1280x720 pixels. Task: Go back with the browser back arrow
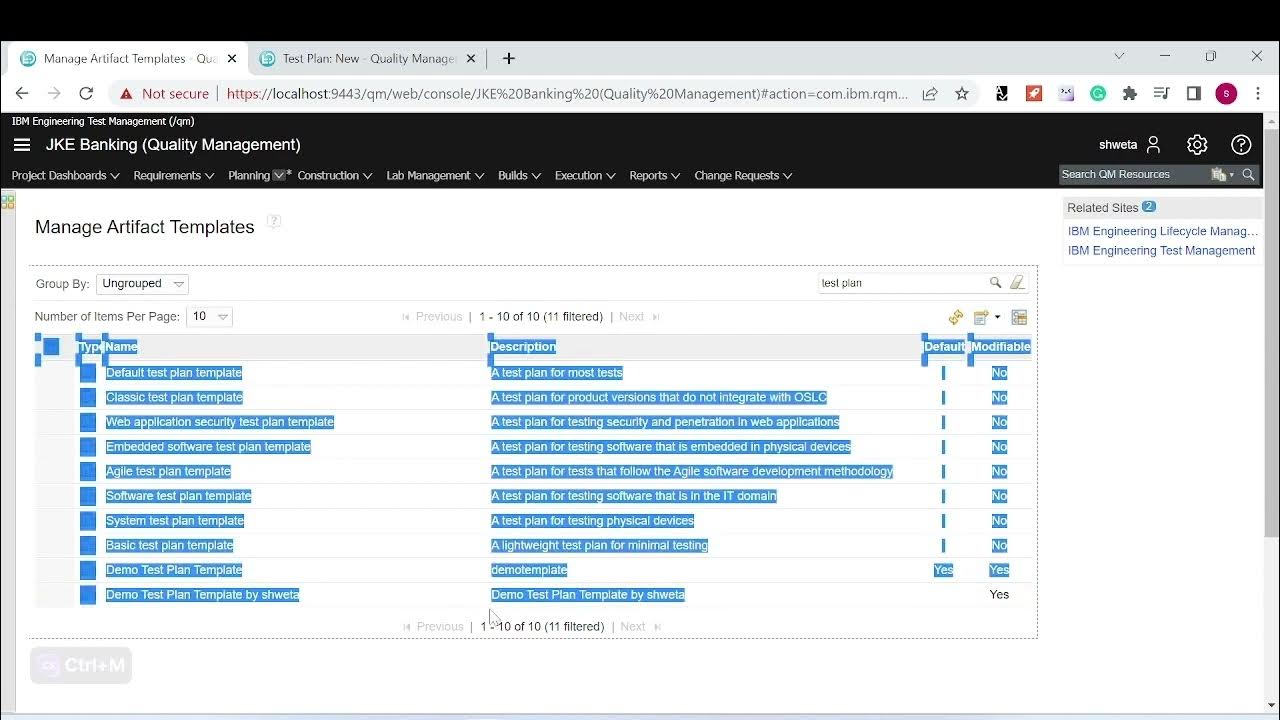click(x=22, y=93)
